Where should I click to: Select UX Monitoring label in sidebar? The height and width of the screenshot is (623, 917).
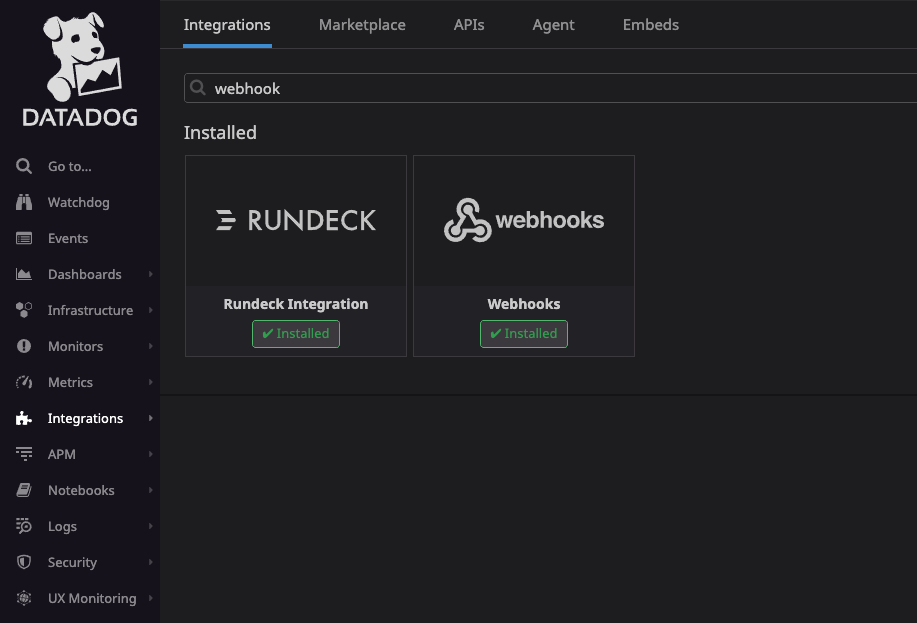(92, 598)
